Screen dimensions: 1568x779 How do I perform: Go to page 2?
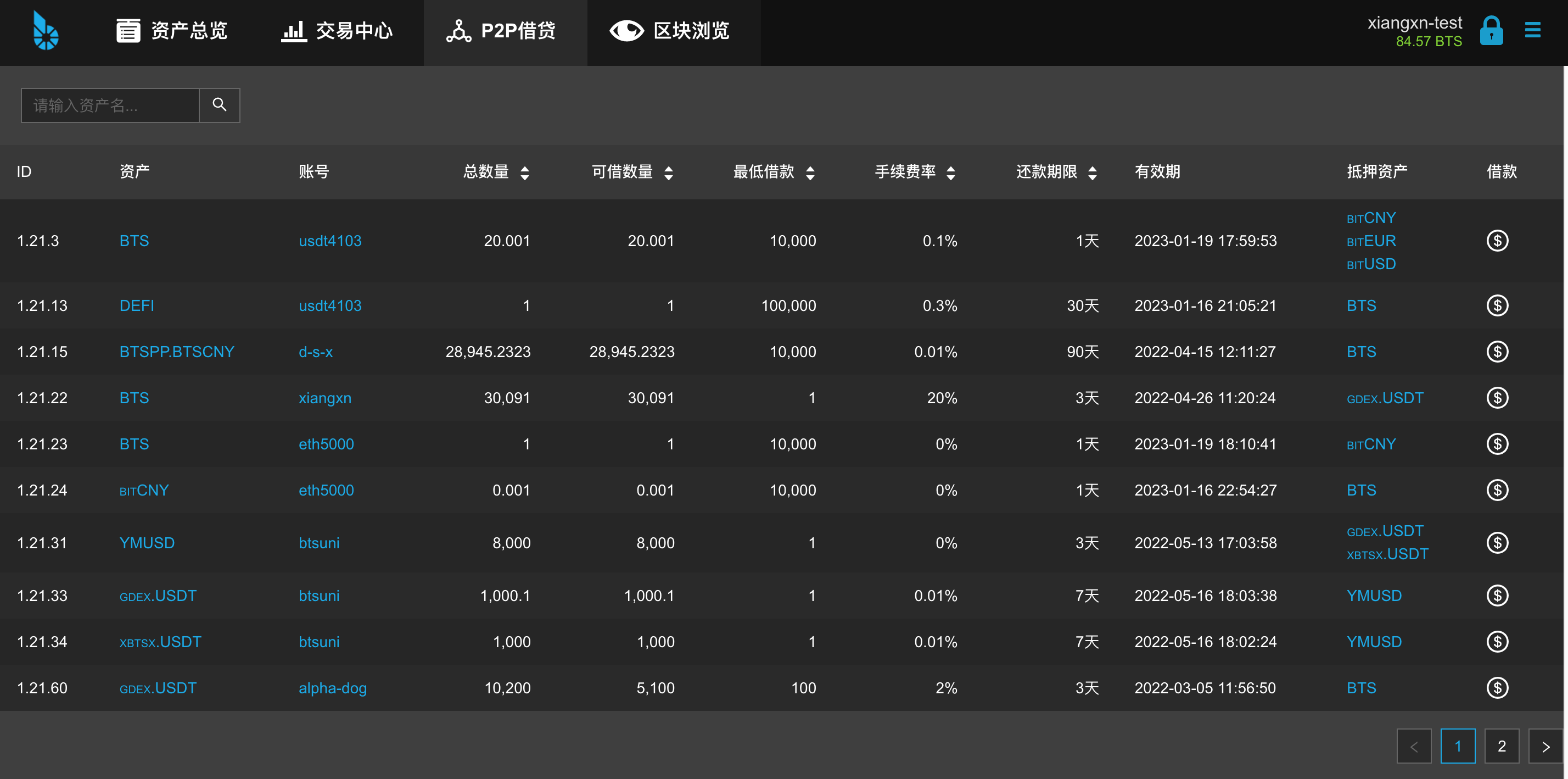click(1502, 745)
